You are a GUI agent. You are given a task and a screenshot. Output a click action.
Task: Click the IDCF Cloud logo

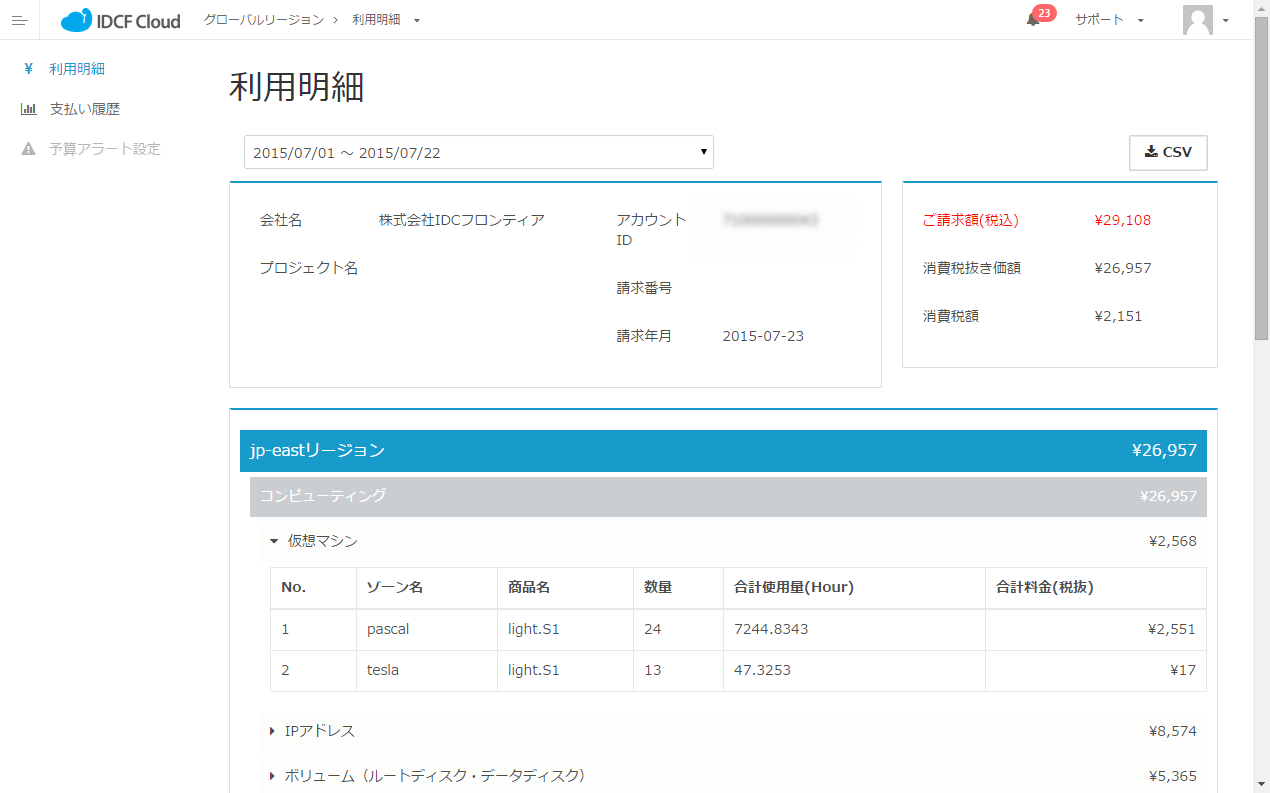(x=121, y=20)
